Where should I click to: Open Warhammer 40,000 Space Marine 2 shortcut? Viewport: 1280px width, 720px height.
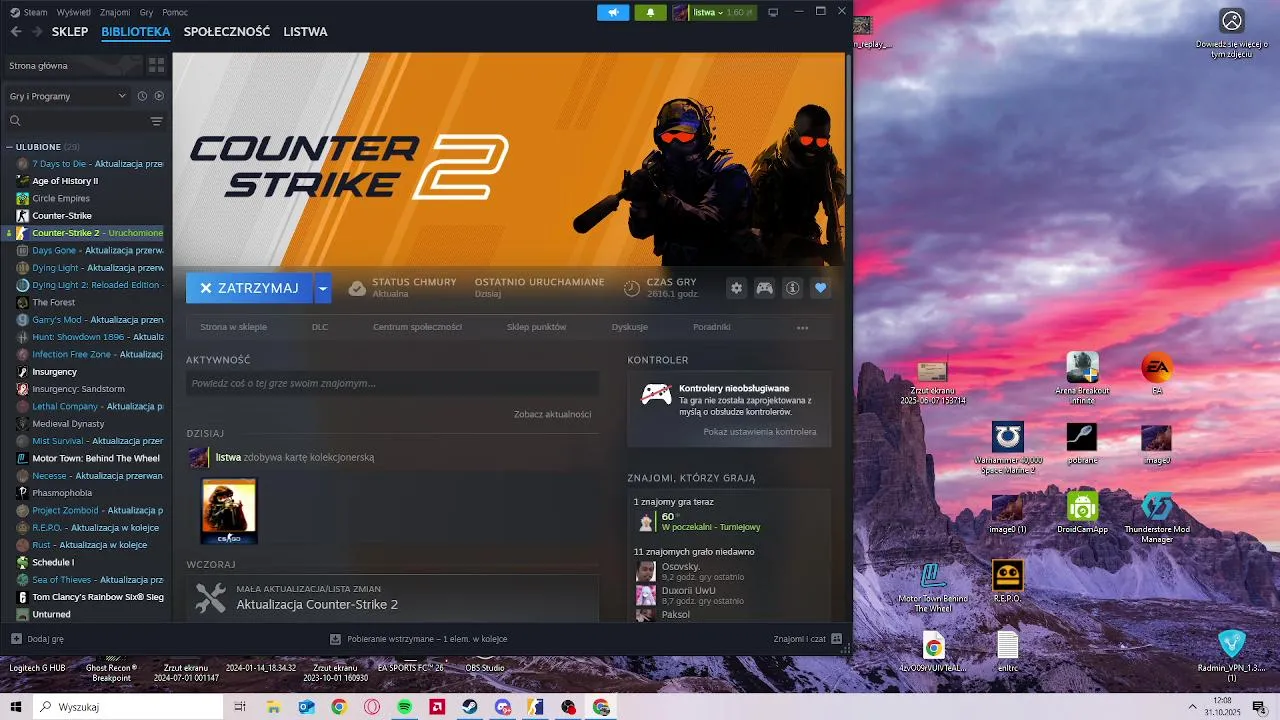click(1007, 447)
